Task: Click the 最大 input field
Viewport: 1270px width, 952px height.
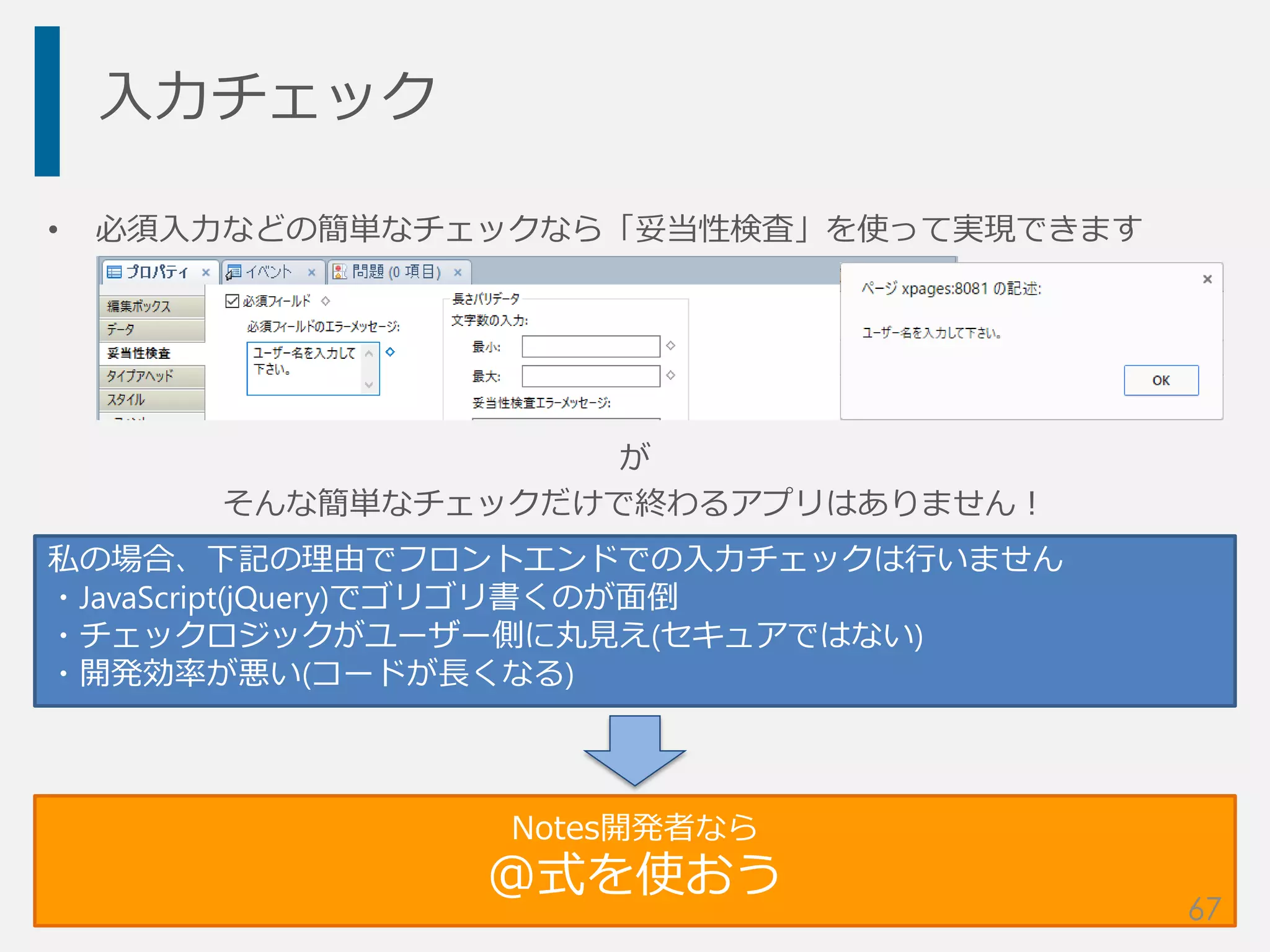Action: coord(591,376)
